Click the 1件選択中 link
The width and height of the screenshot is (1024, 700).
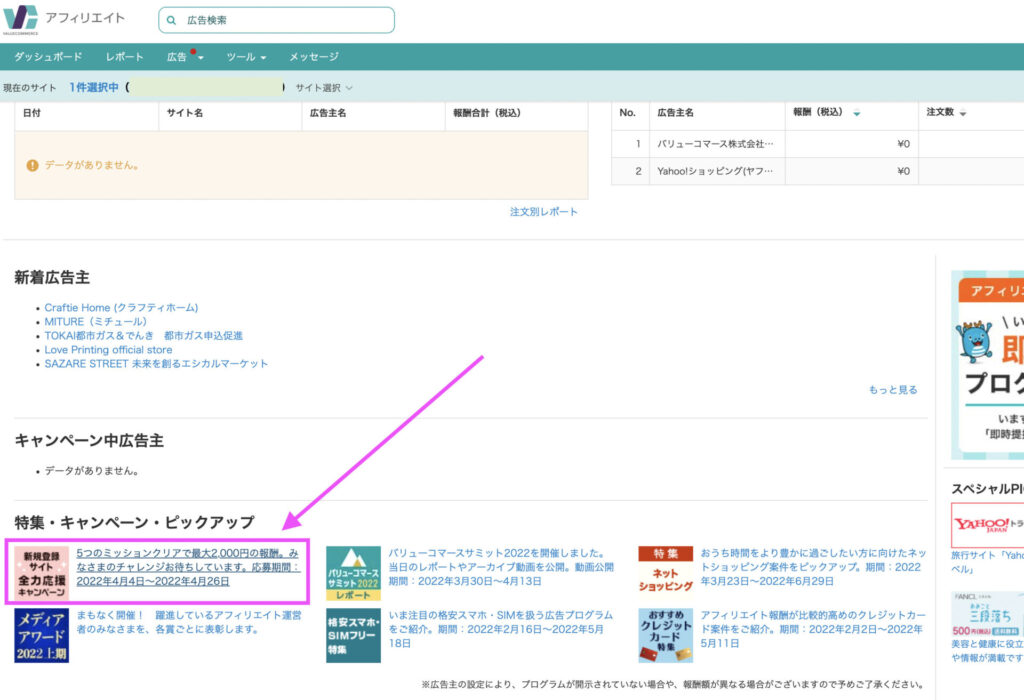pyautogui.click(x=94, y=87)
